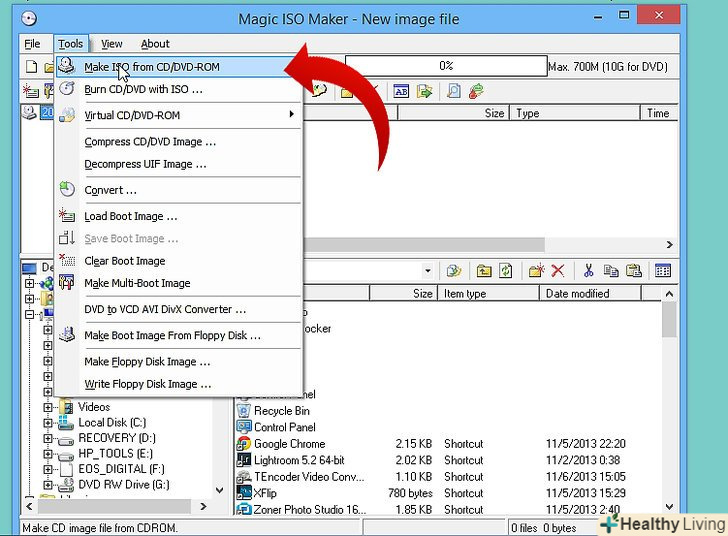This screenshot has height=536, width=728.
Task: Click the browse disc icon in lower toolbar
Action: 454,271
